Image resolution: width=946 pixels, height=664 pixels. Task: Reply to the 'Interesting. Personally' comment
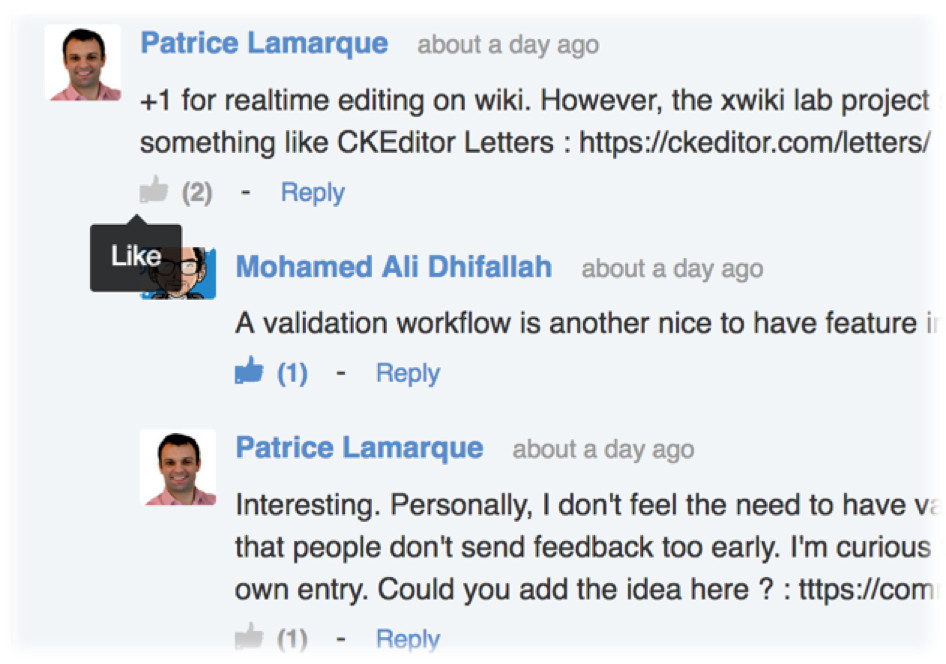pos(408,639)
